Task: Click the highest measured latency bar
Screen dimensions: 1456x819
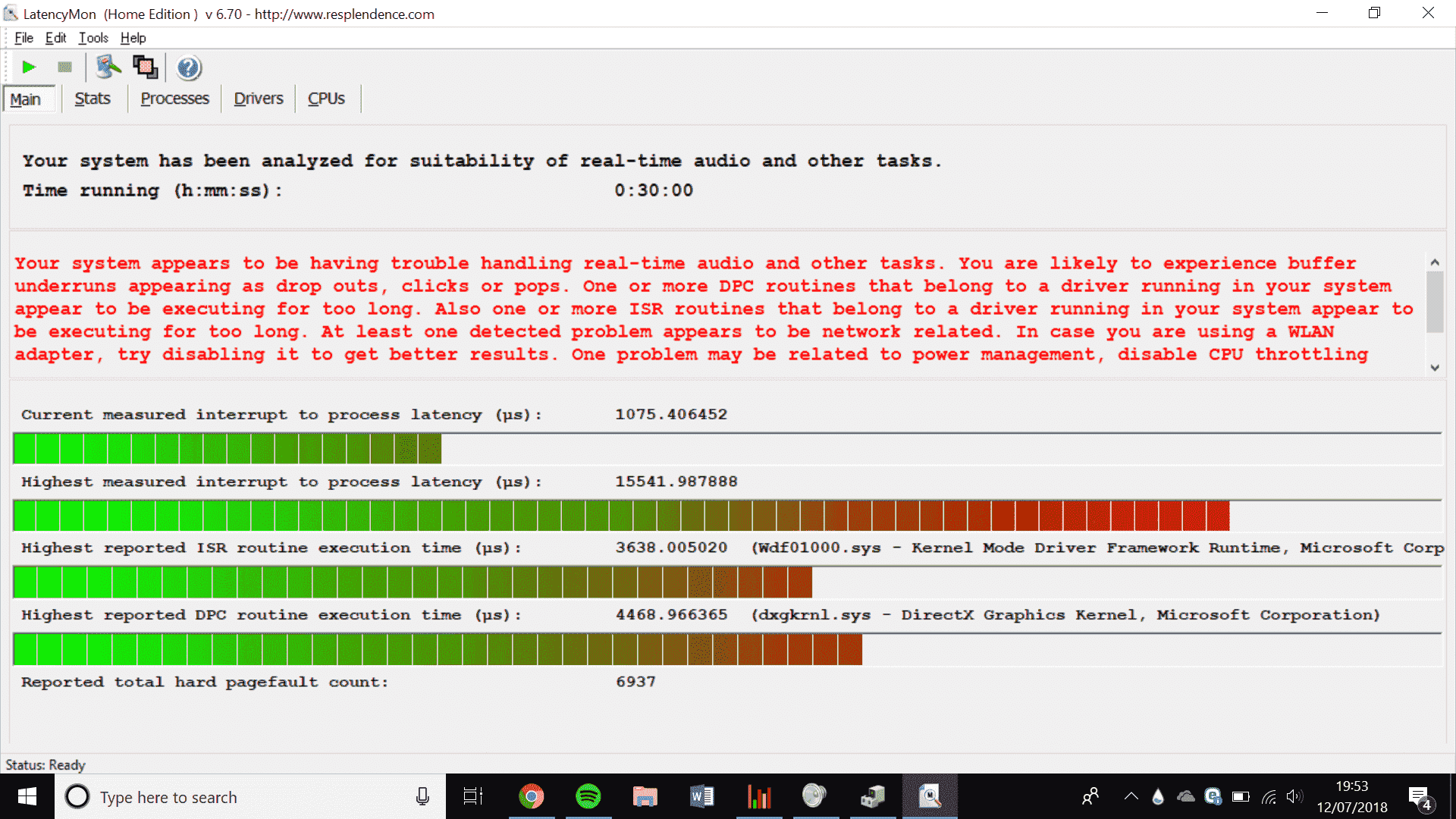Action: tap(727, 516)
